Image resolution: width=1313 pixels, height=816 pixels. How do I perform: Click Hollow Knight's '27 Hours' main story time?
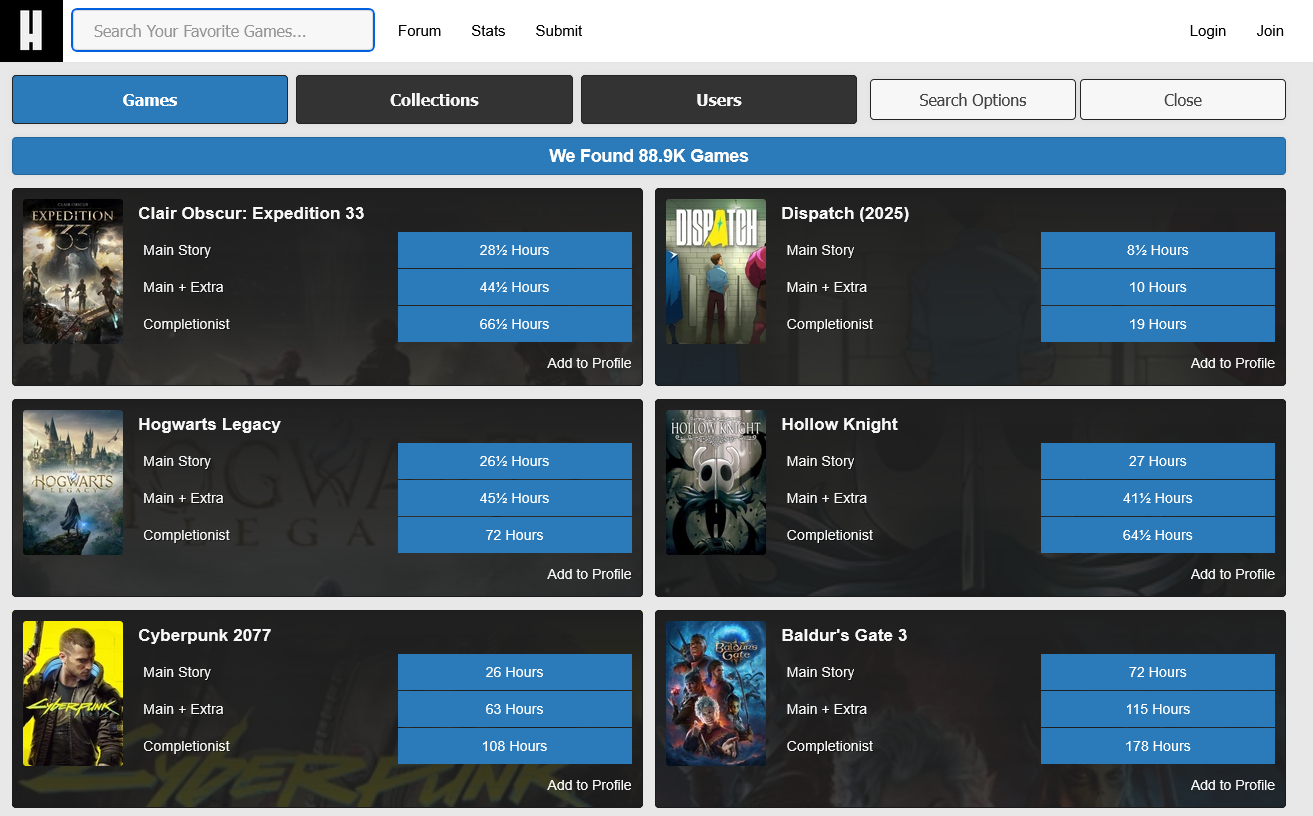(x=1158, y=461)
